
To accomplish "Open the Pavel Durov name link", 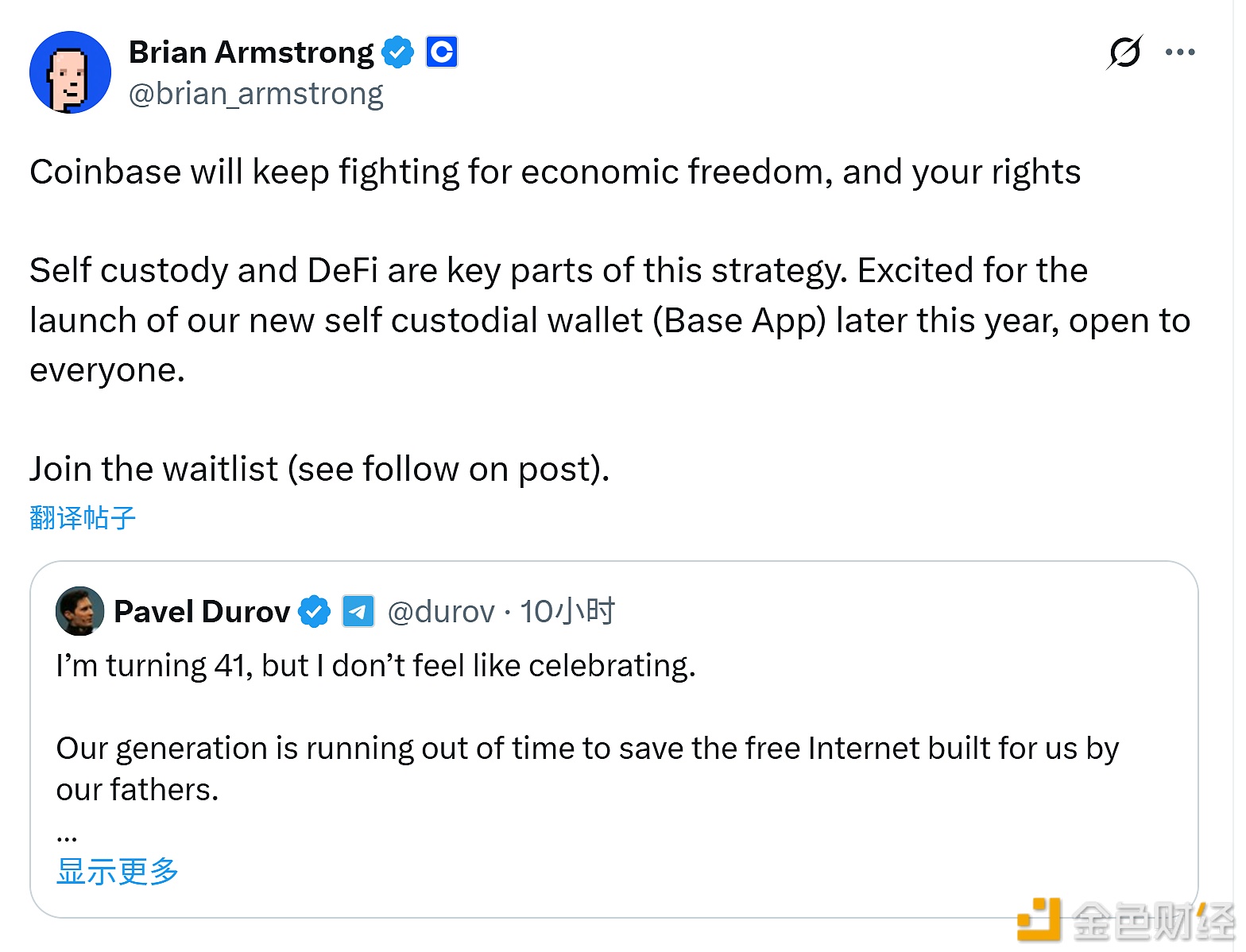I will [x=202, y=612].
